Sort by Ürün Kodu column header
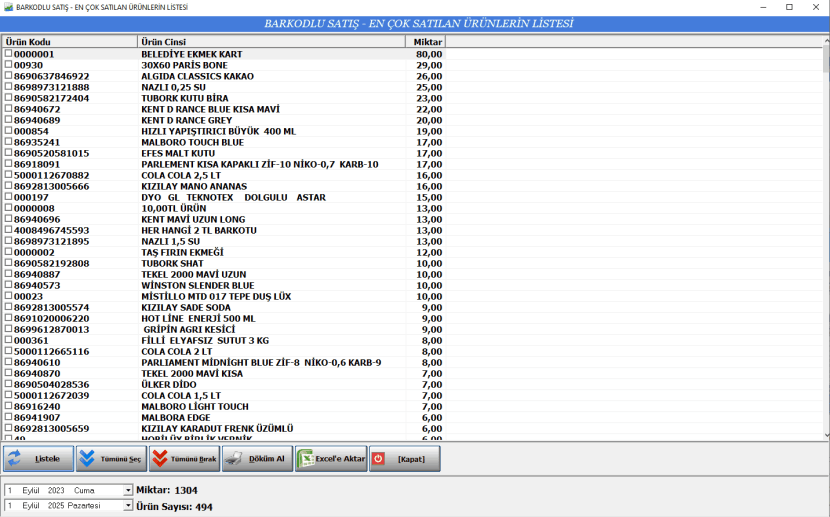 click(x=70, y=42)
